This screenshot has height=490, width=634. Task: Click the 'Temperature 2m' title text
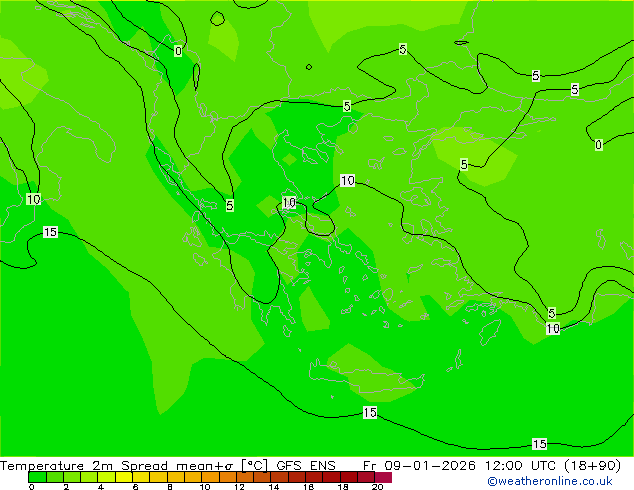pyautogui.click(x=56, y=466)
